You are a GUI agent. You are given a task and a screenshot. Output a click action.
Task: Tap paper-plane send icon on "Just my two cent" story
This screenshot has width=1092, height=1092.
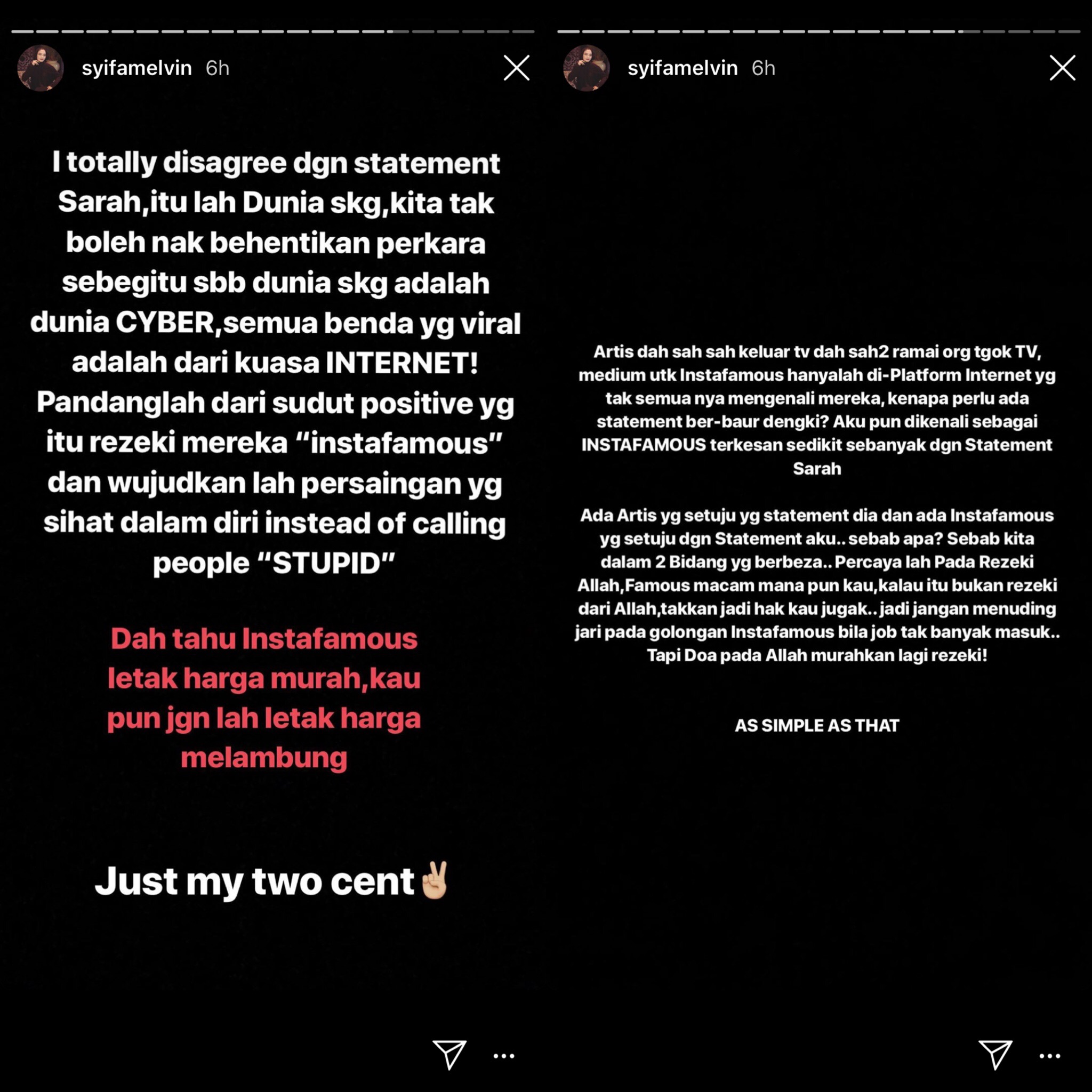coord(449,1054)
